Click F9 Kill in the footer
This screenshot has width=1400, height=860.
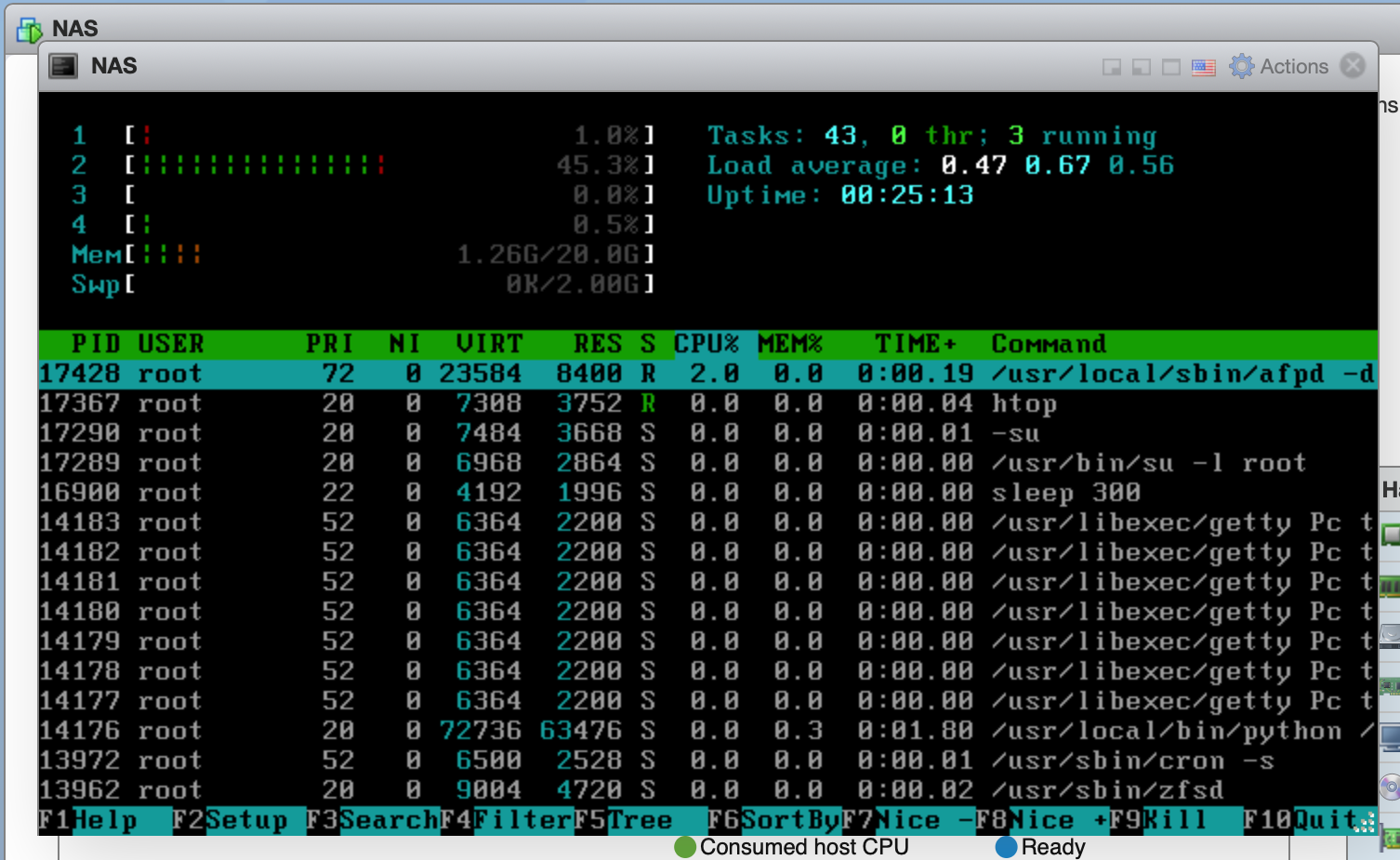coord(1174,820)
